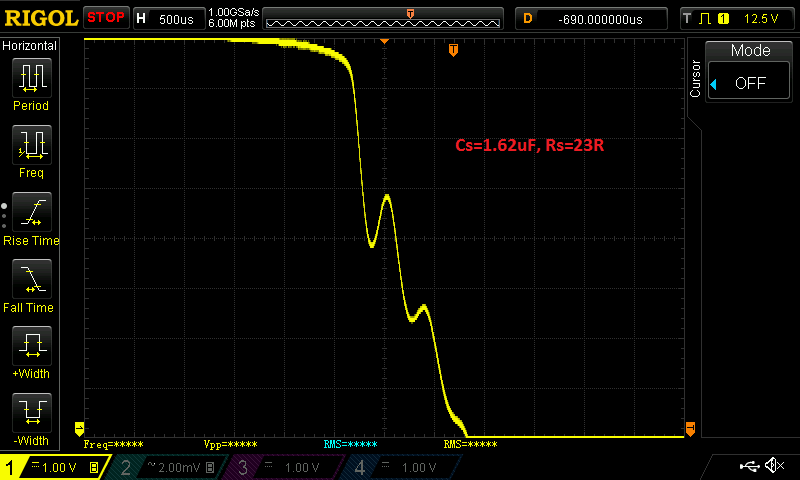Click the measurement menu page indicator dots
This screenshot has width=800, height=480.
pyautogui.click(x=4, y=216)
